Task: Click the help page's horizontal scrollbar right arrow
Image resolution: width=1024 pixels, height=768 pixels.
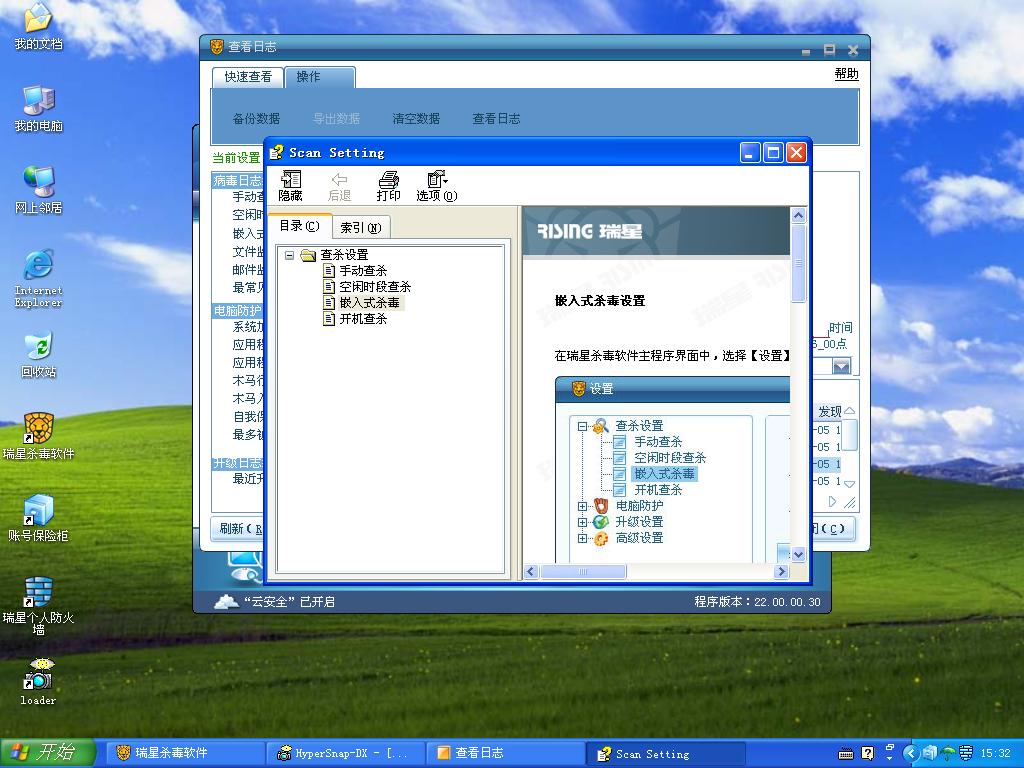Action: coord(782,571)
